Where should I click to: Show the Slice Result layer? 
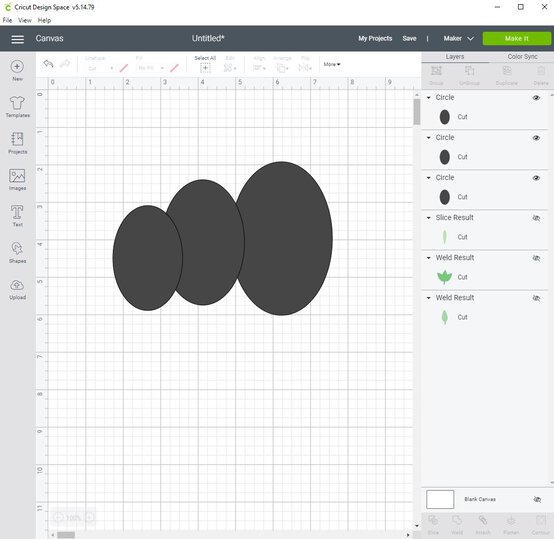click(x=536, y=218)
